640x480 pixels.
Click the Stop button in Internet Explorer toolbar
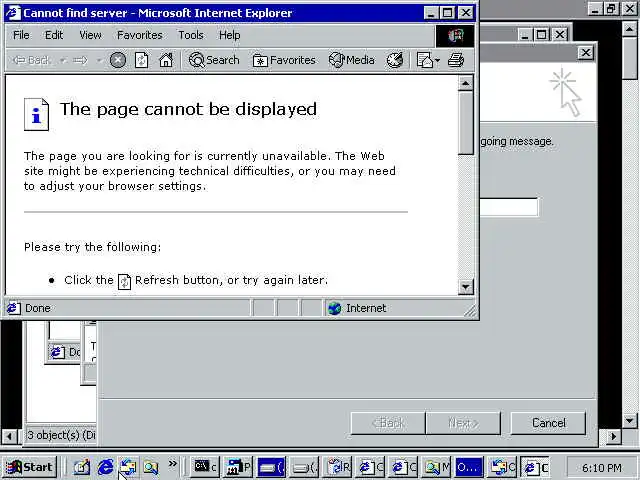tap(118, 60)
